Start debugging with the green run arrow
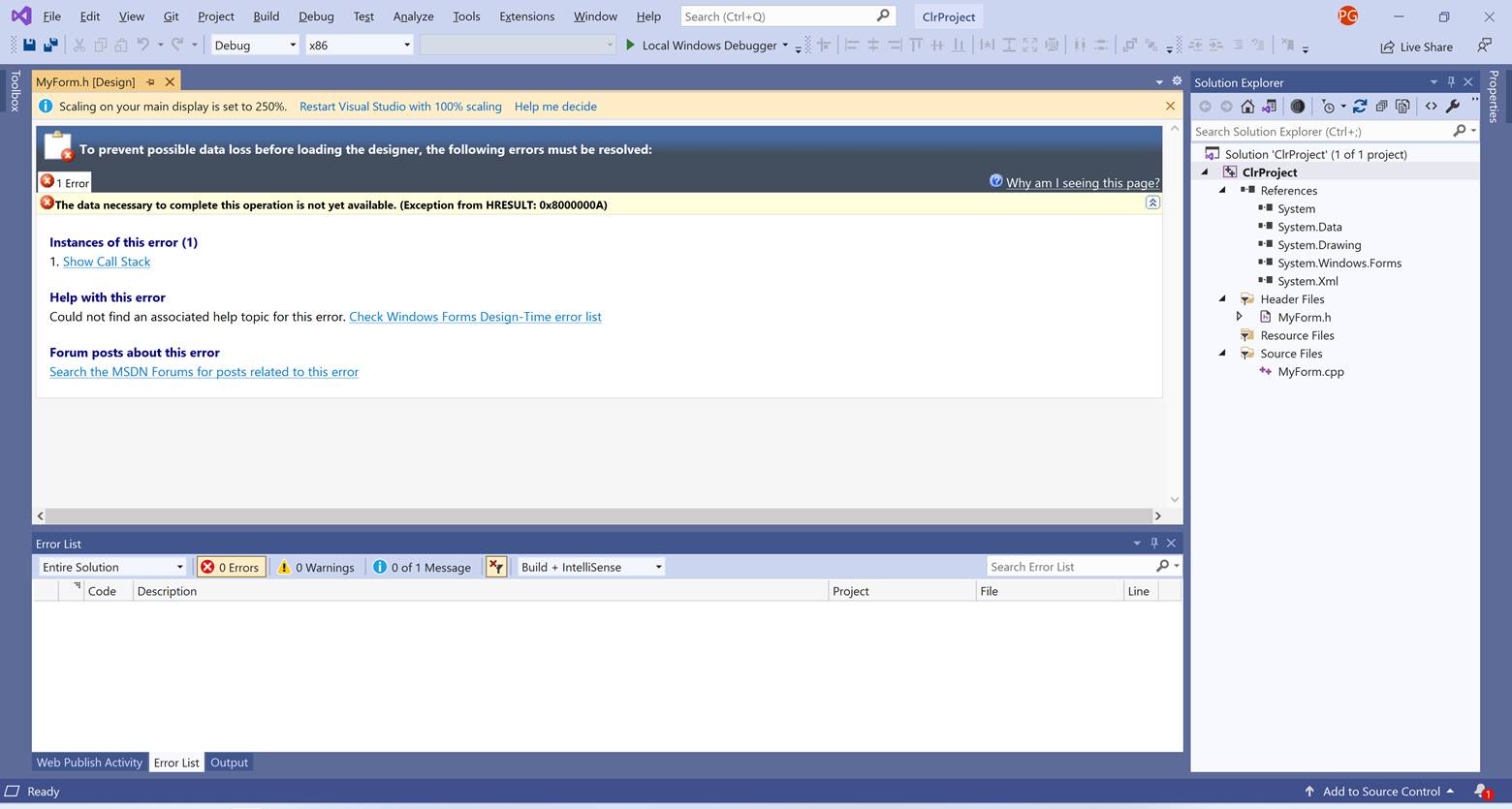 click(629, 45)
